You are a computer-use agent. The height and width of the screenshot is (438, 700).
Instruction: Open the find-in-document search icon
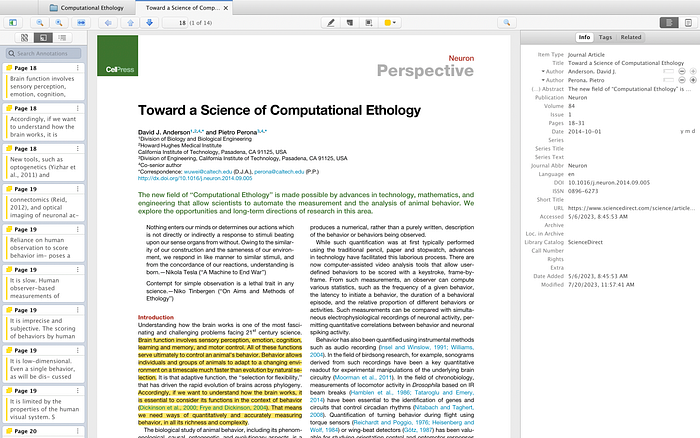pyautogui.click(x=504, y=21)
